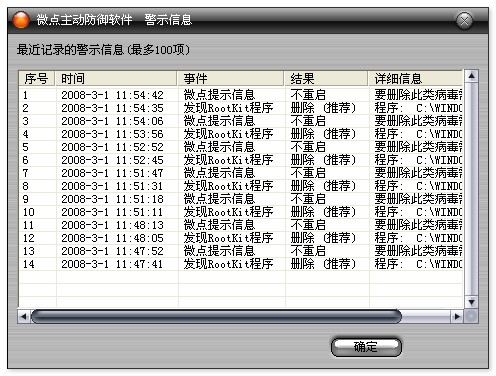
Task: Sort by the 序号 column header
Action: tap(37, 79)
